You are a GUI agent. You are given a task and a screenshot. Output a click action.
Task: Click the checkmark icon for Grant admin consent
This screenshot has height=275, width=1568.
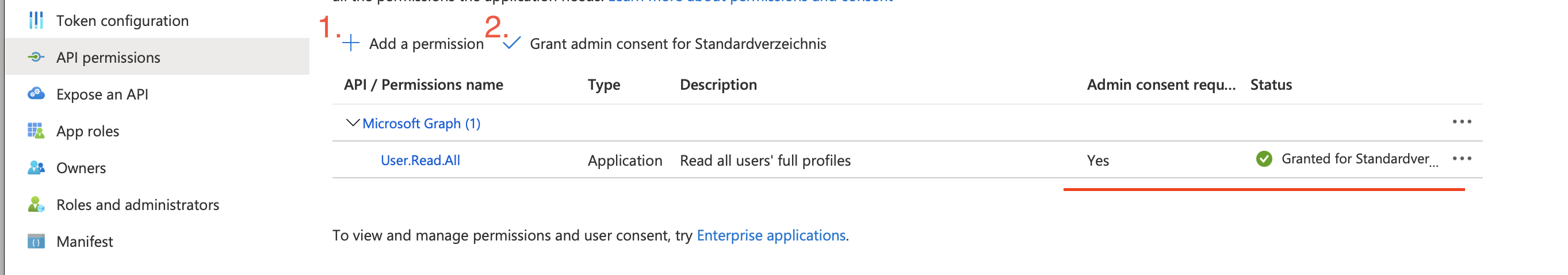coord(511,43)
